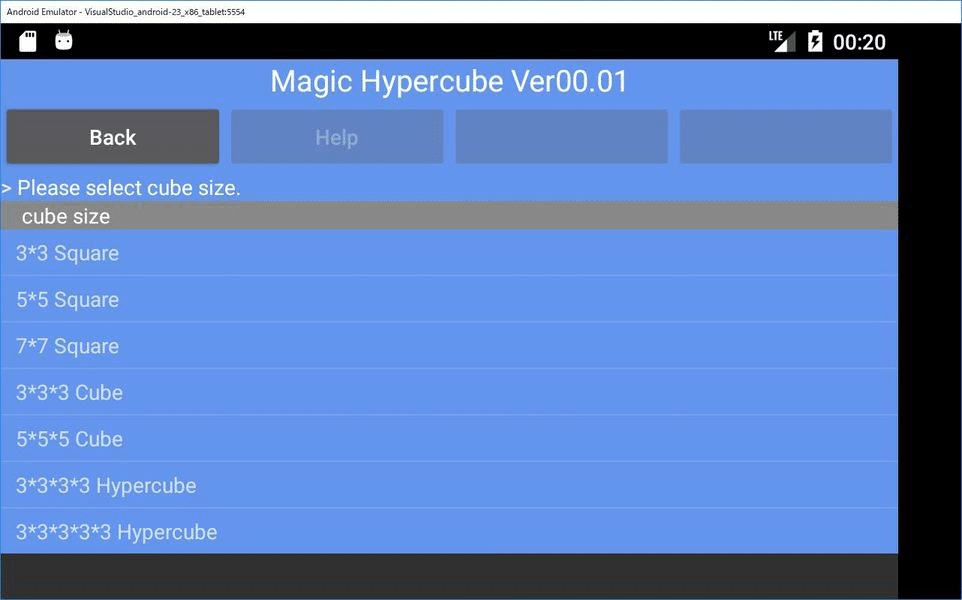The width and height of the screenshot is (962, 600).
Task: Click the SD card status icon
Action: click(x=28, y=41)
